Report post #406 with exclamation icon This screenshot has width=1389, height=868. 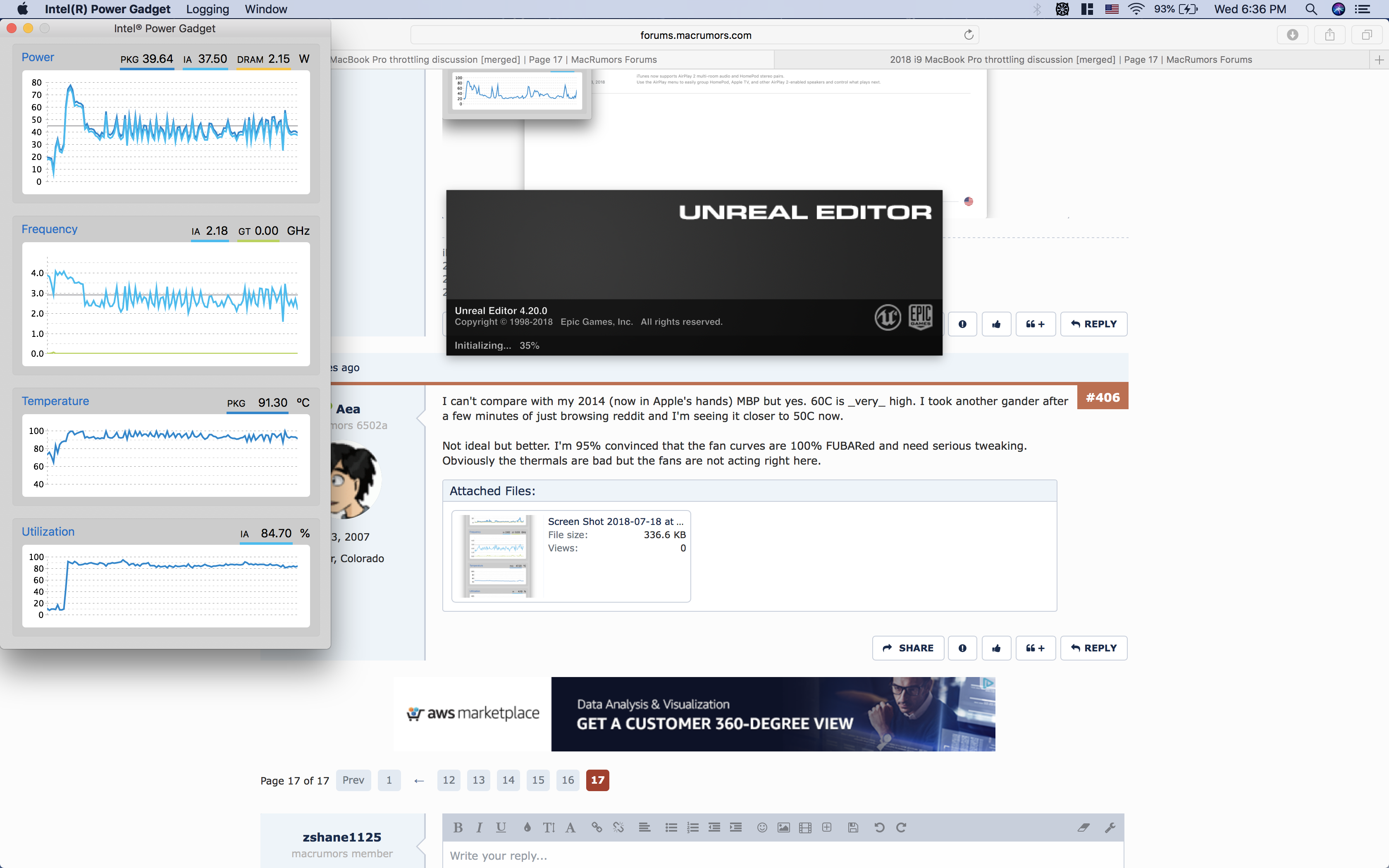[962, 648]
